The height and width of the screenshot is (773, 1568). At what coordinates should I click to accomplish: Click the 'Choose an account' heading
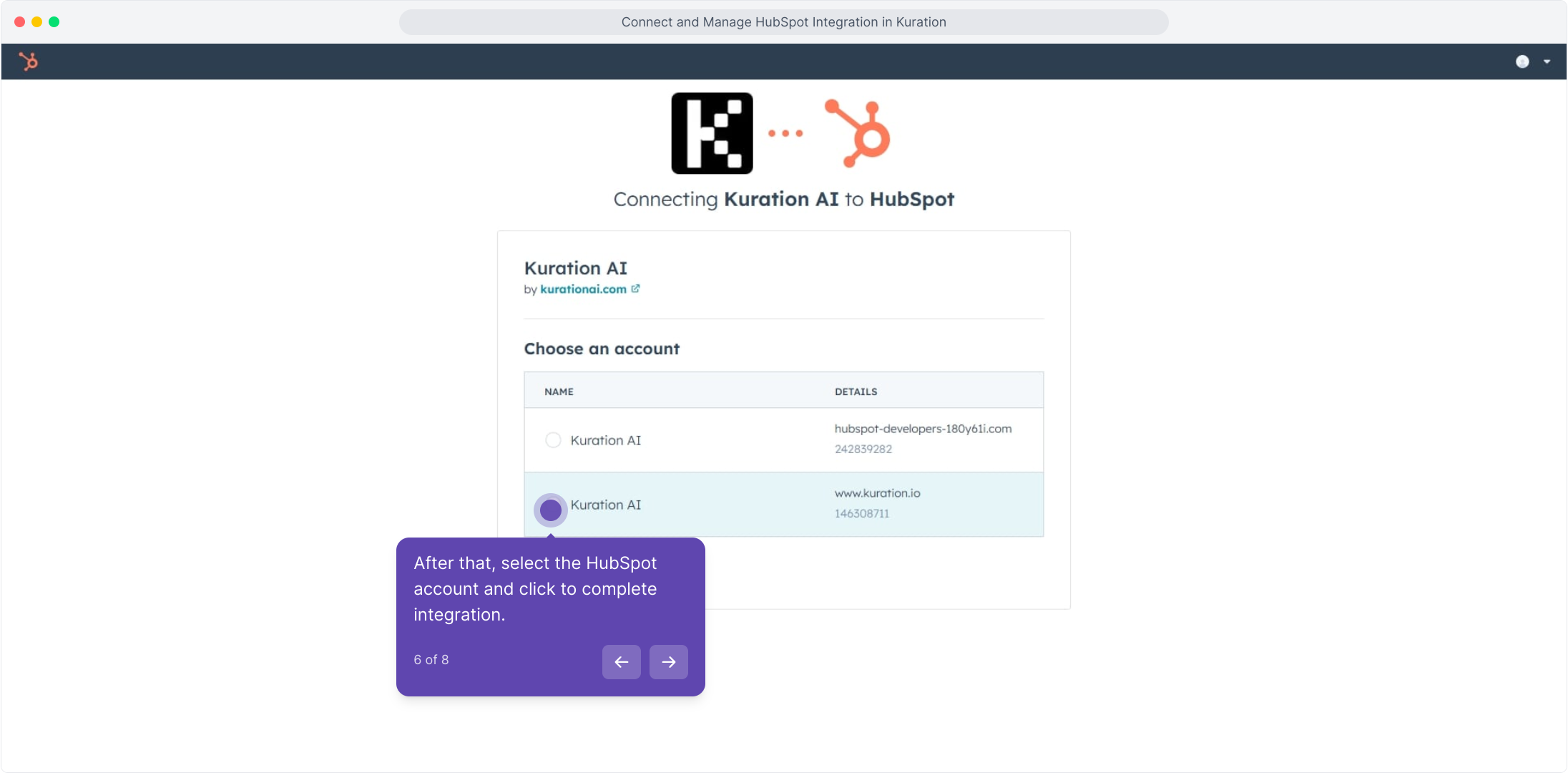pos(602,349)
